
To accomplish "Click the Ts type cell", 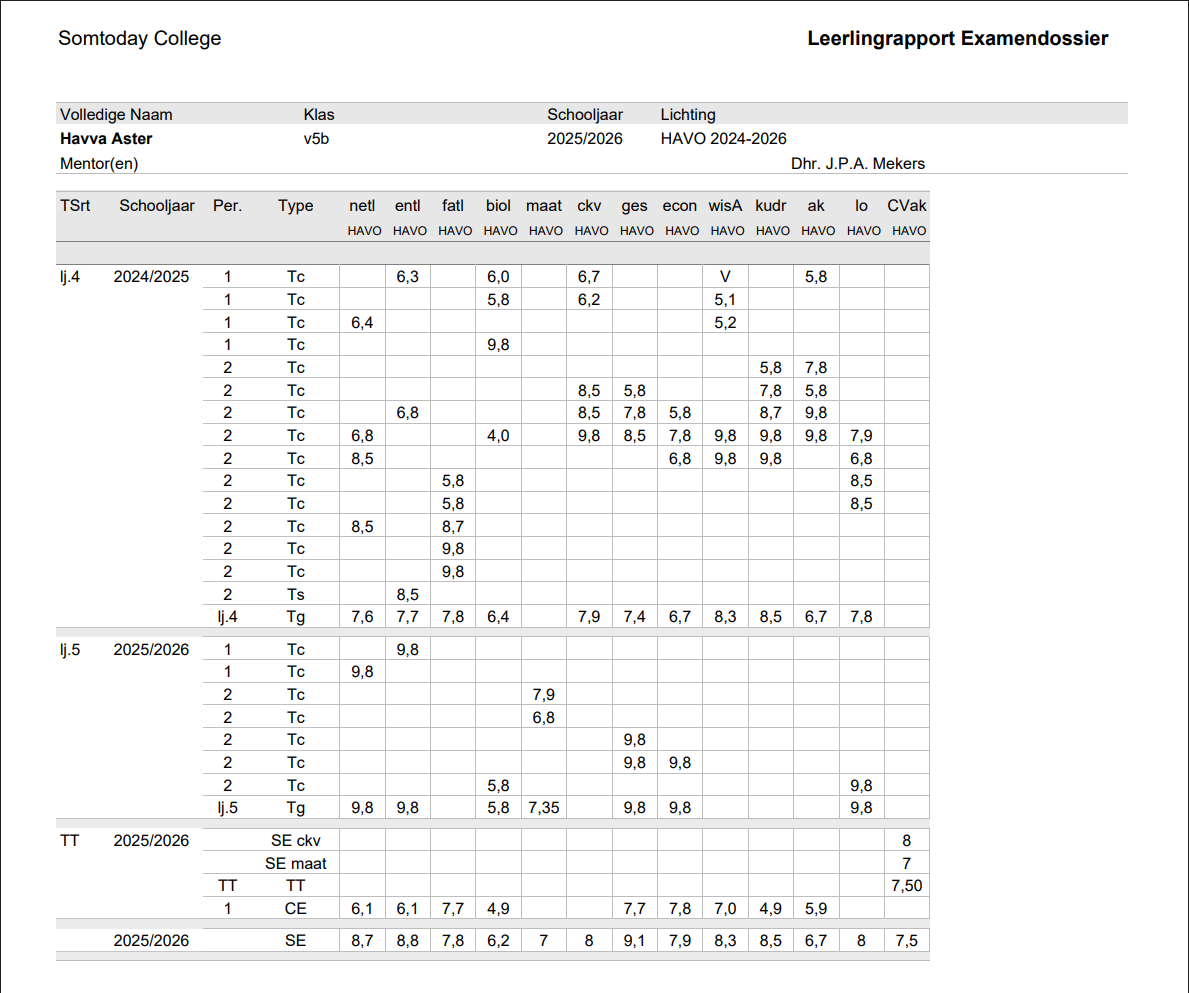I will coord(295,594).
